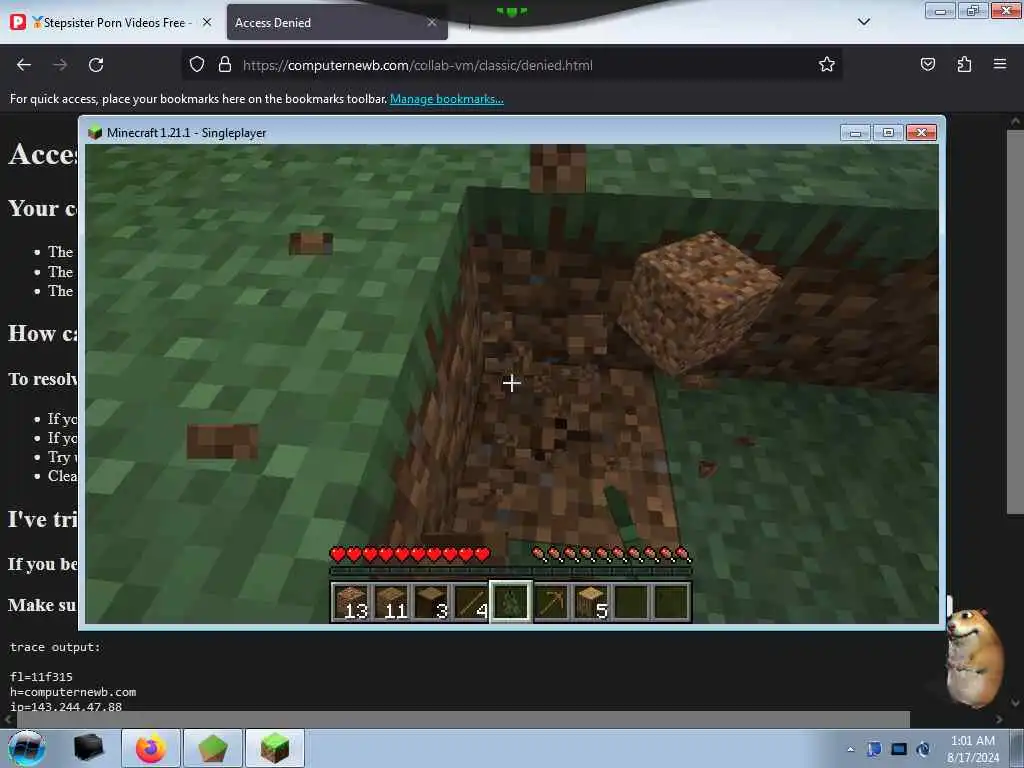This screenshot has width=1024, height=768.
Task: Click the scroll up arrow on right scrollbar
Action: [1015, 121]
